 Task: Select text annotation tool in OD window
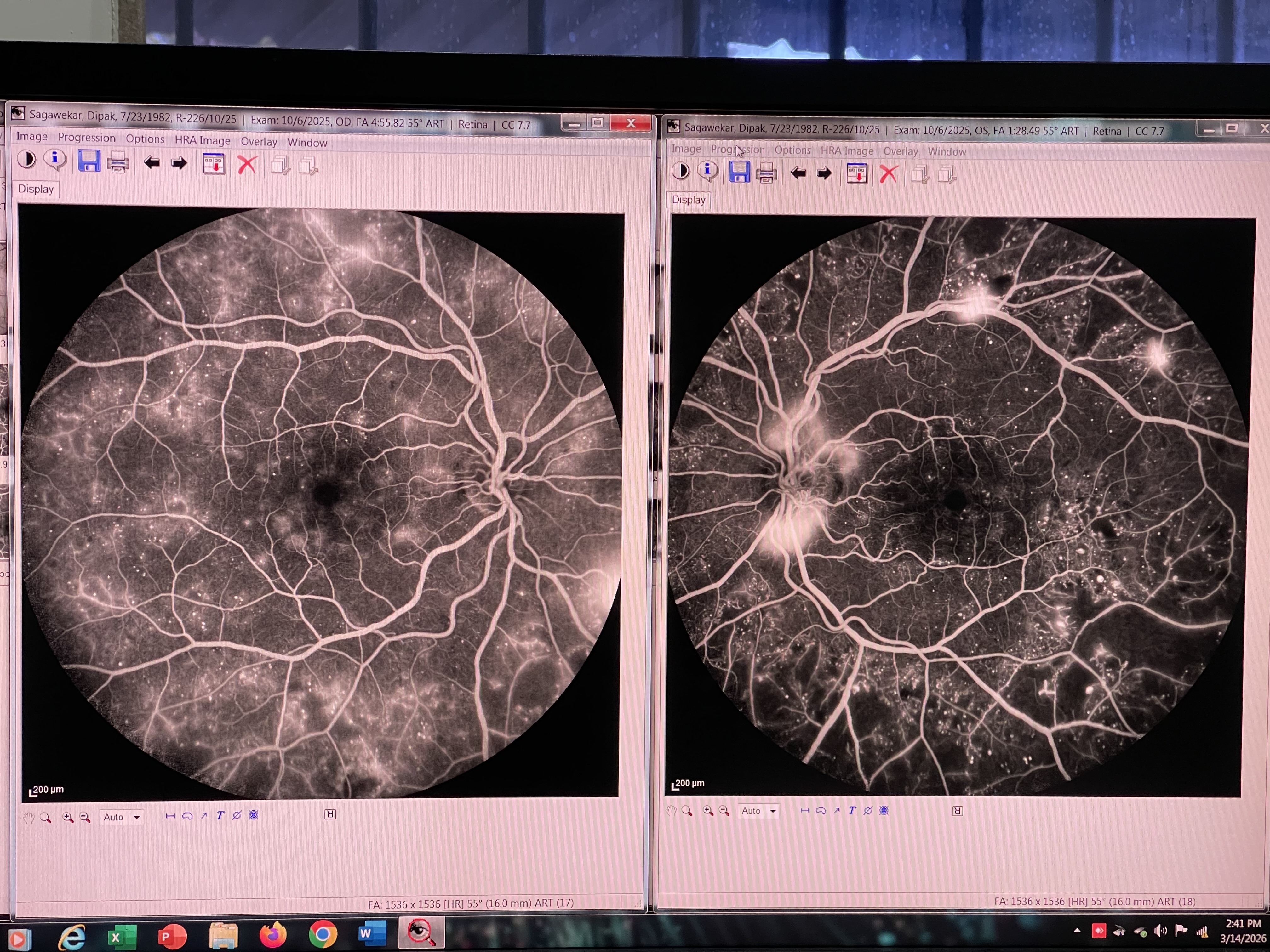pyautogui.click(x=220, y=815)
